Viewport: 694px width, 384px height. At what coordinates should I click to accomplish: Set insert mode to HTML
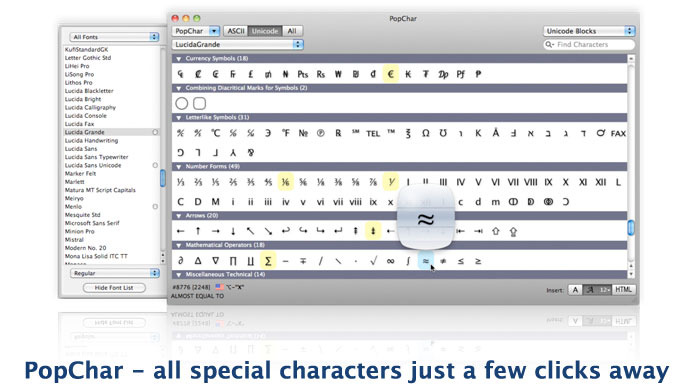[623, 290]
